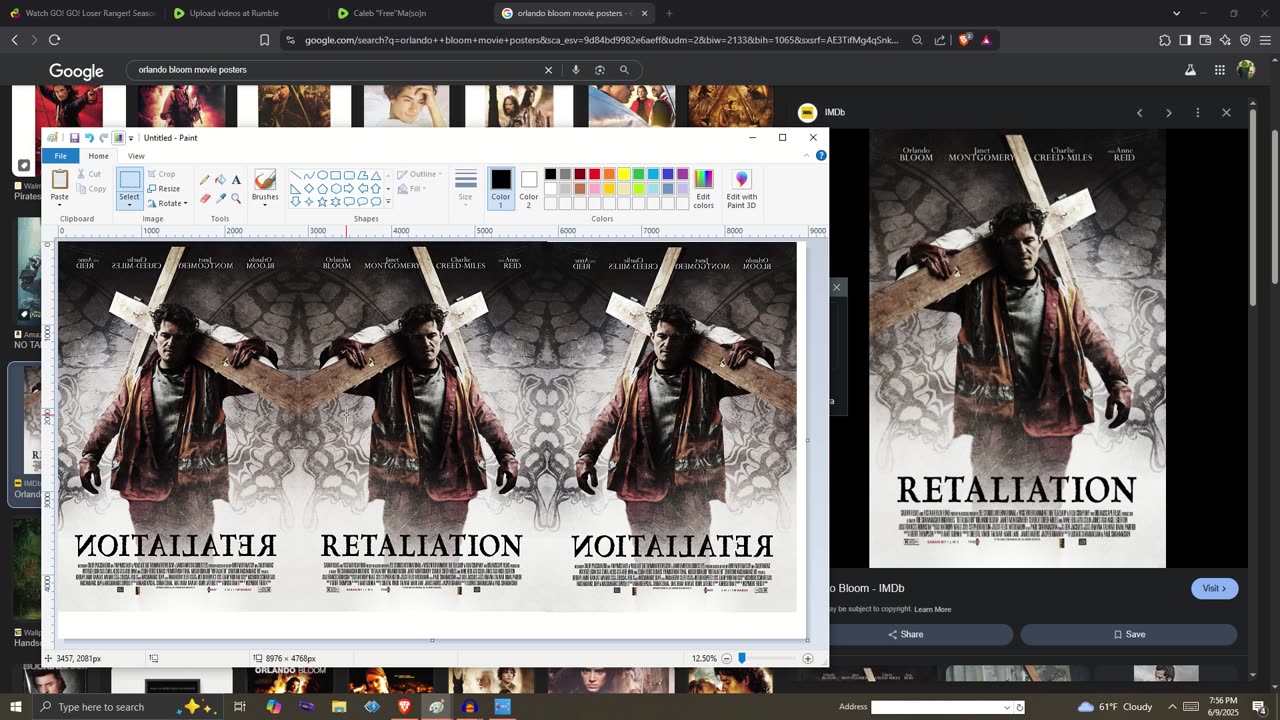Click the Resize button in Image group

pos(164,189)
